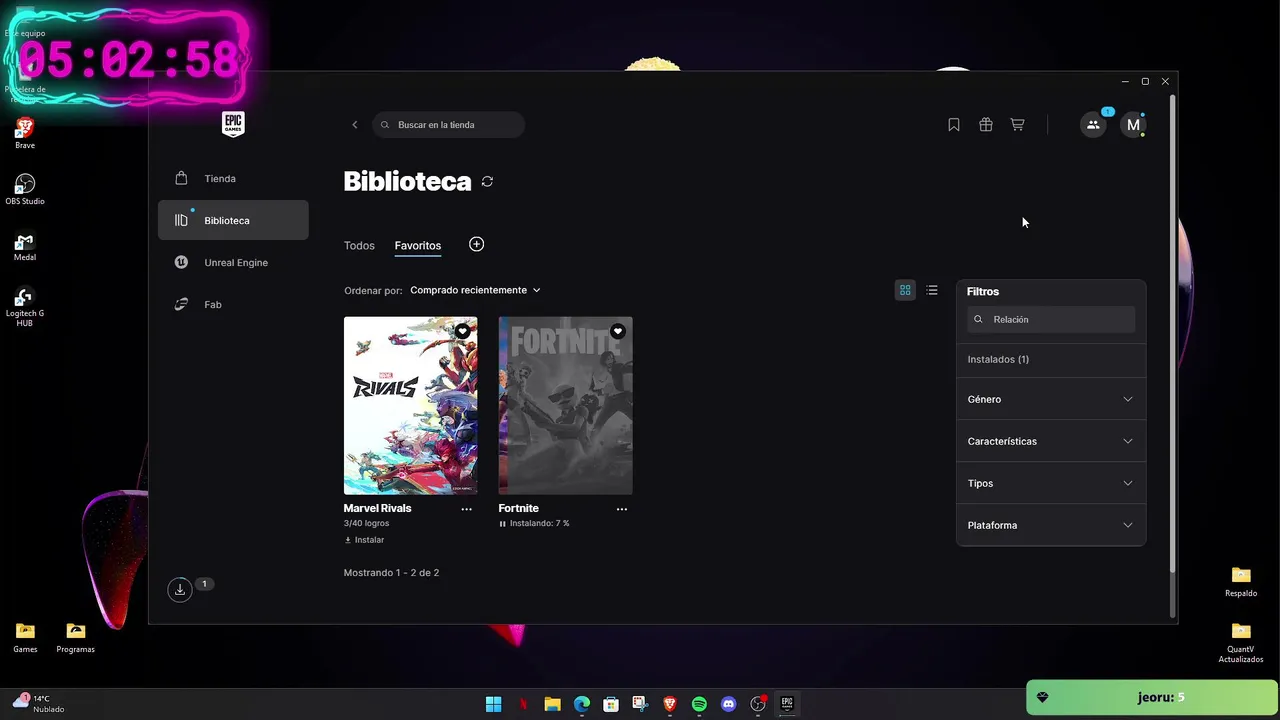Unfavorite Marvel Rivals with heart icon
Screen dimensions: 1280x720
click(463, 331)
